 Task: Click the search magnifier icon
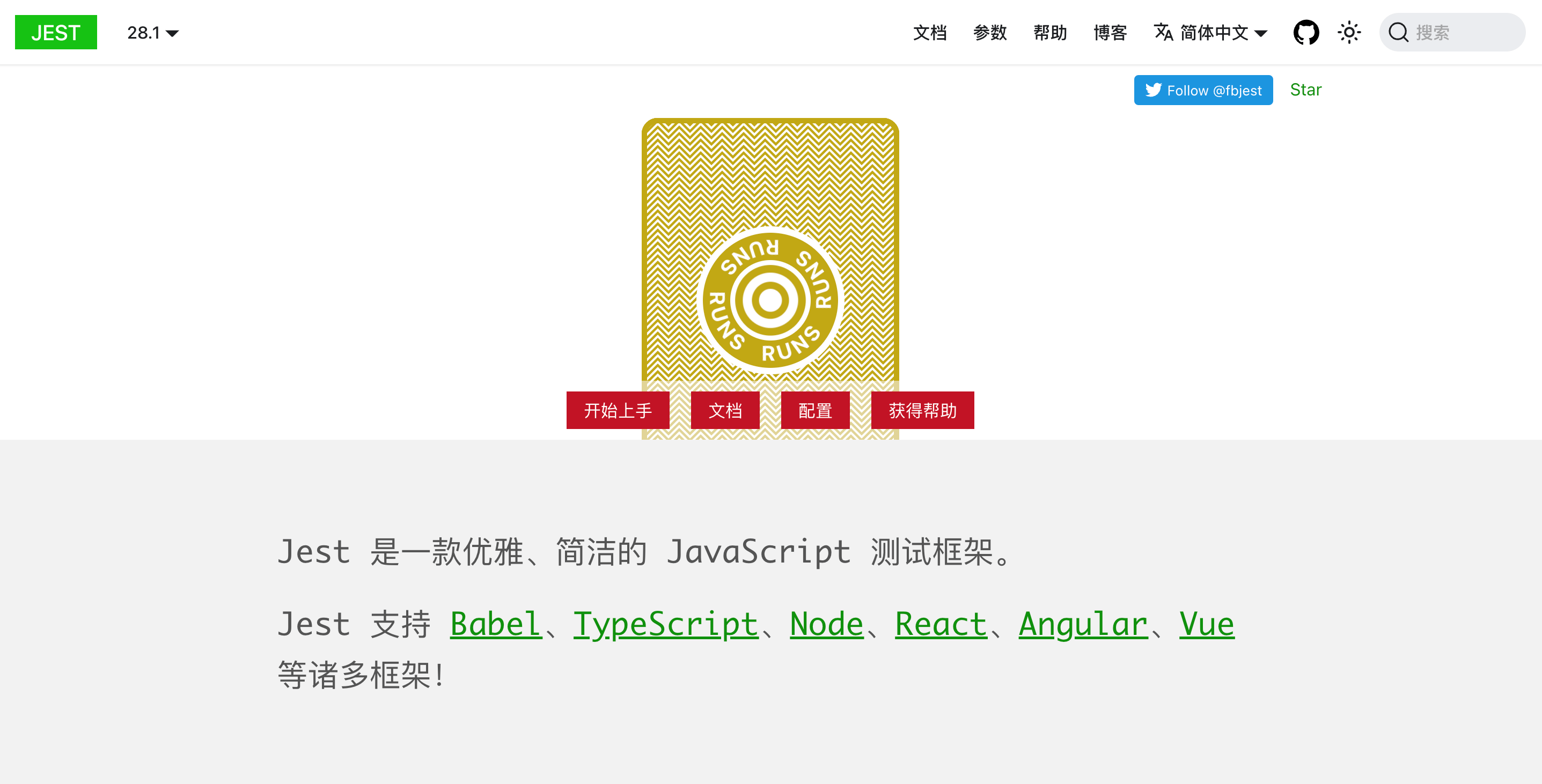pos(1398,32)
